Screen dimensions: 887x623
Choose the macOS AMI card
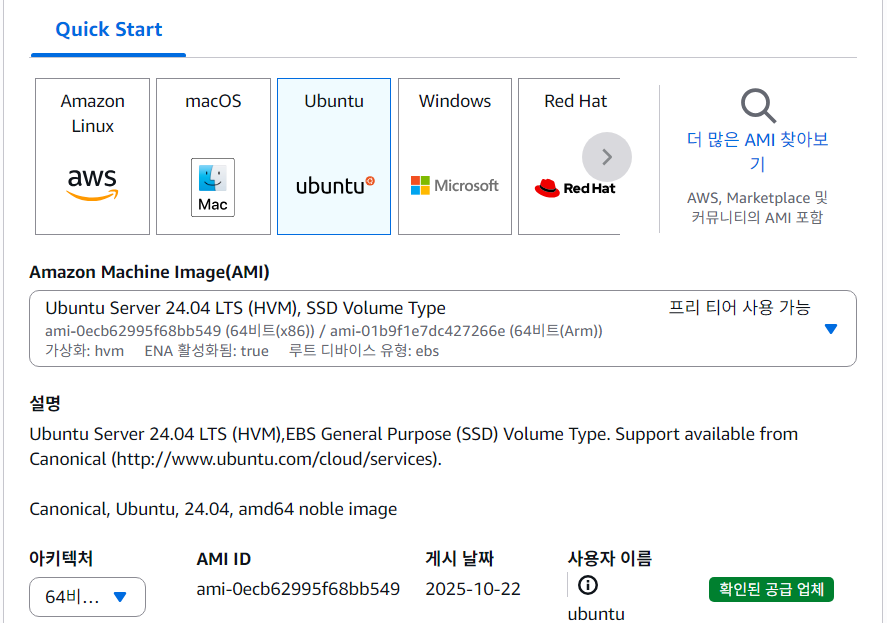click(213, 156)
